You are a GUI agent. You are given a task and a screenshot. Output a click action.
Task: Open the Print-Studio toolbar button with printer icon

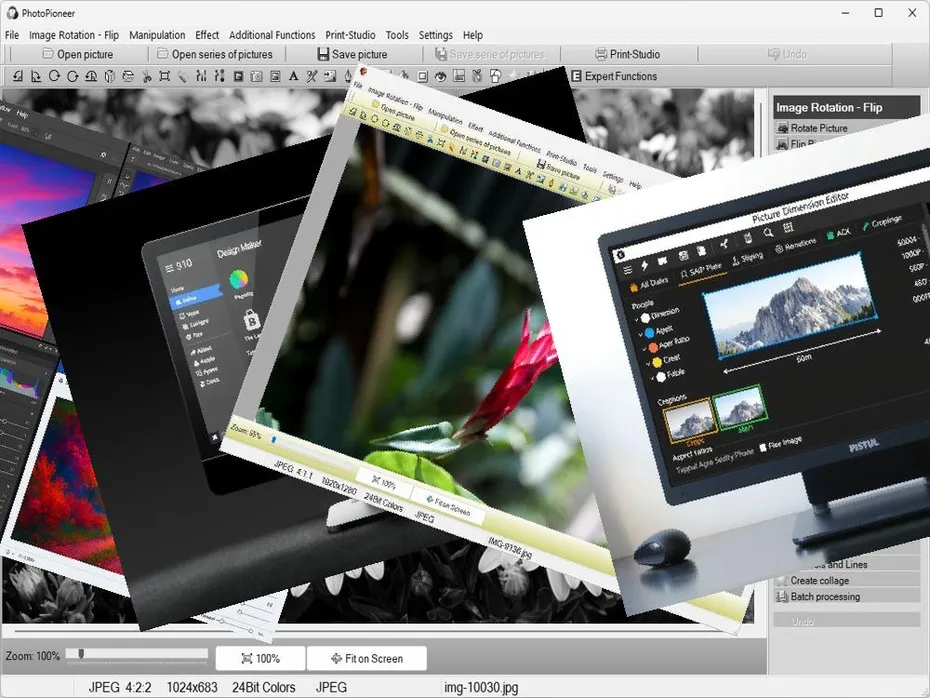click(627, 54)
